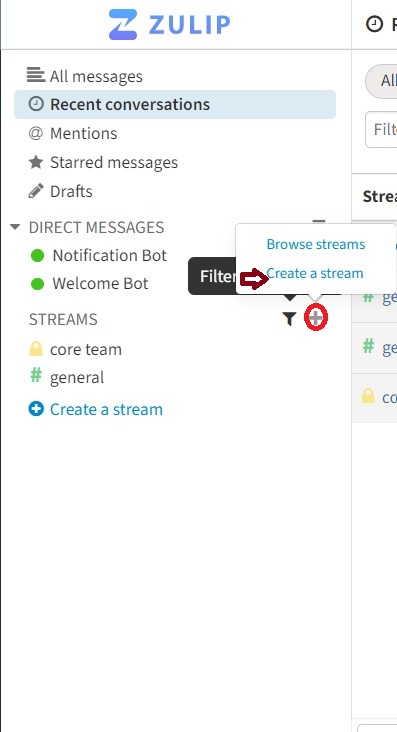Click the blue plus circle icon
Screen dimensions: 397x732
pyautogui.click(x=36, y=409)
